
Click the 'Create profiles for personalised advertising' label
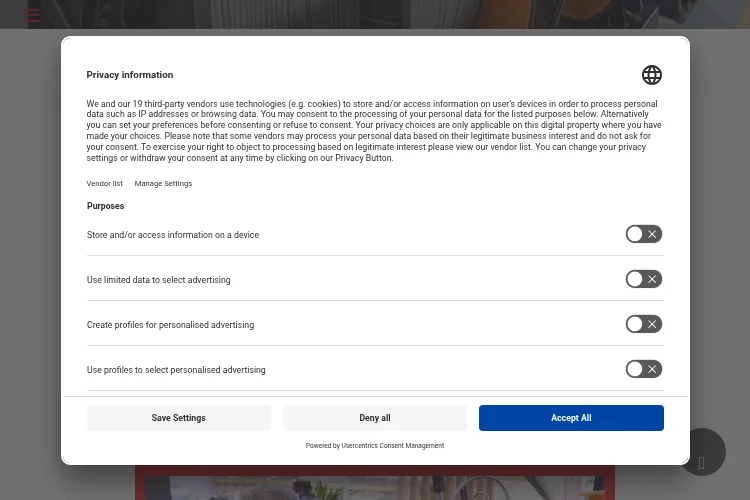click(170, 325)
